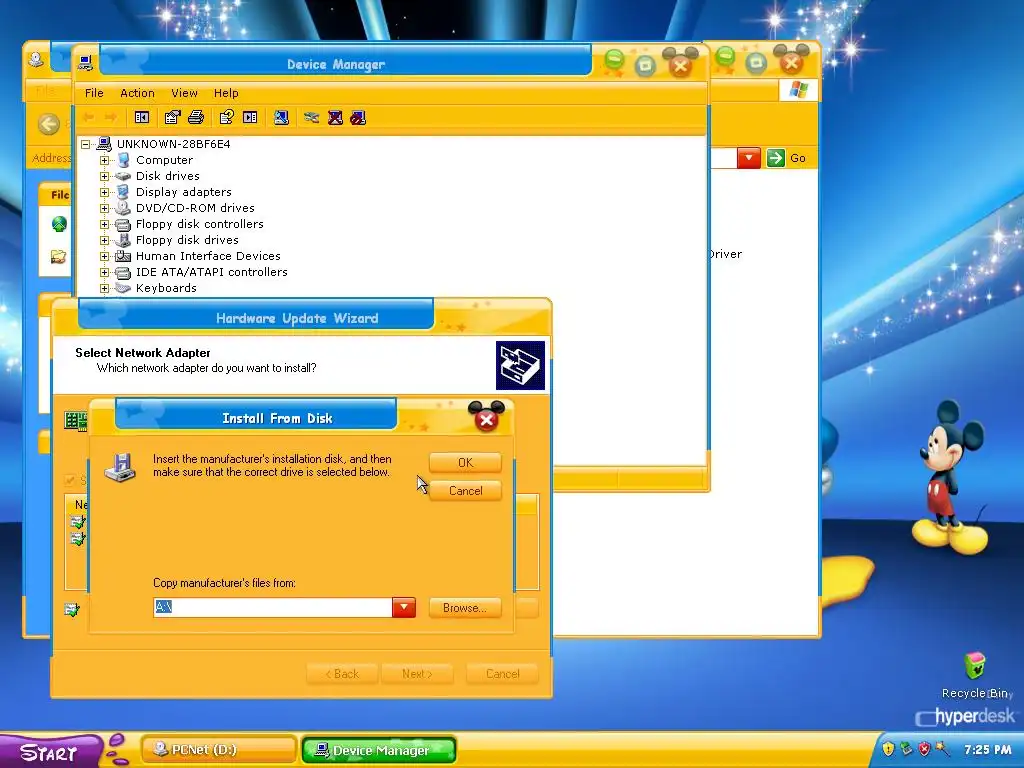Open the Help menu

226,93
